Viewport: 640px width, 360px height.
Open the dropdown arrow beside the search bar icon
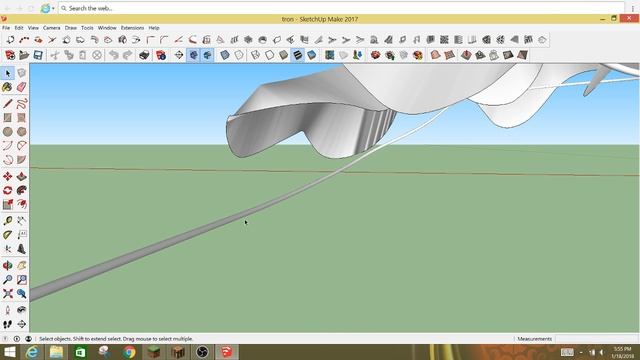tap(53, 9)
